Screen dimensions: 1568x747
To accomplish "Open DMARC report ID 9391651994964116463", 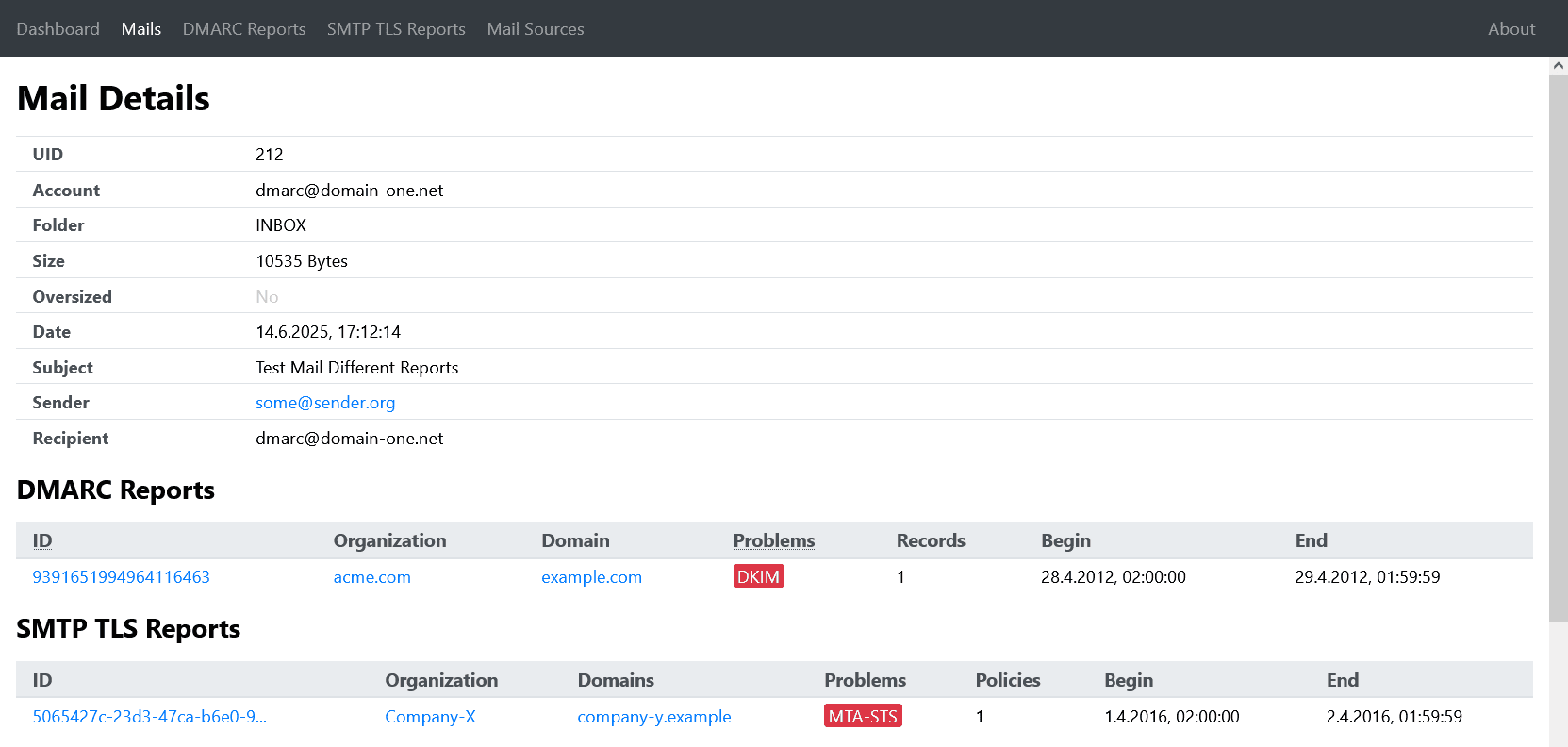I will coord(122,577).
